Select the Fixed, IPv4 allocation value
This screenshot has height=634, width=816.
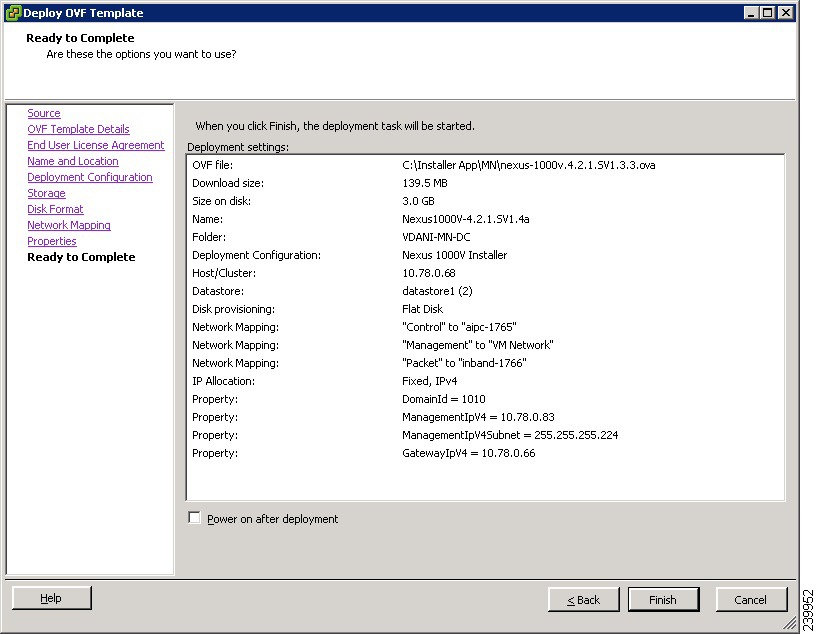(x=429, y=381)
